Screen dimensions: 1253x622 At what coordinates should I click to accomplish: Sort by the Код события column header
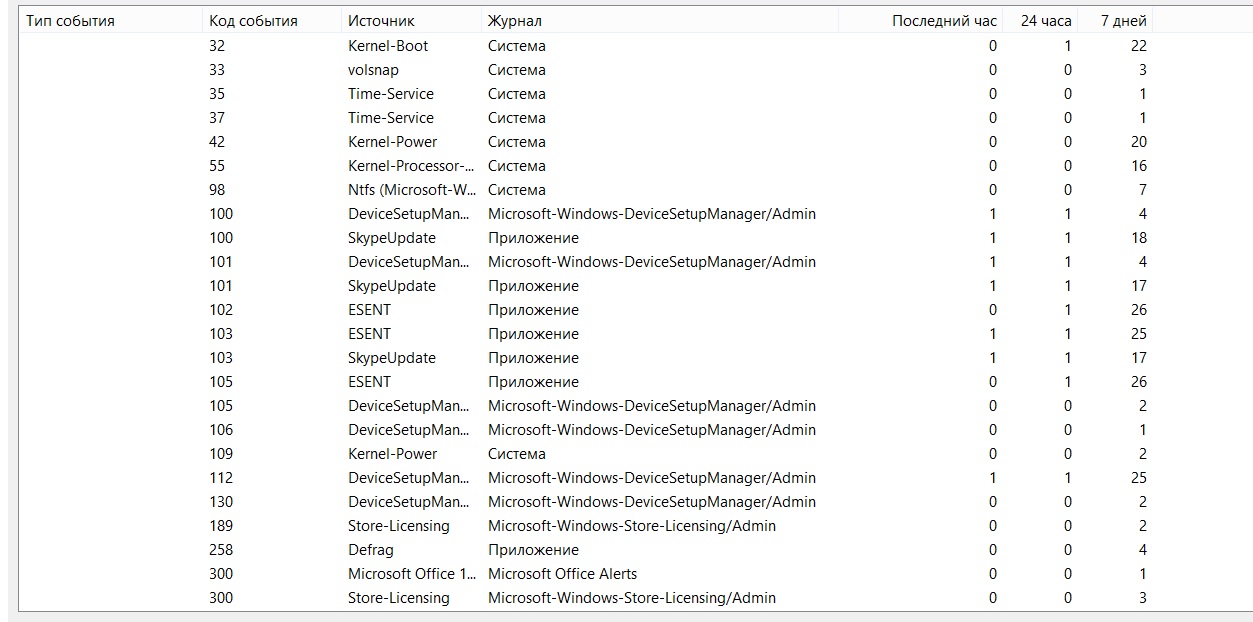(x=253, y=21)
